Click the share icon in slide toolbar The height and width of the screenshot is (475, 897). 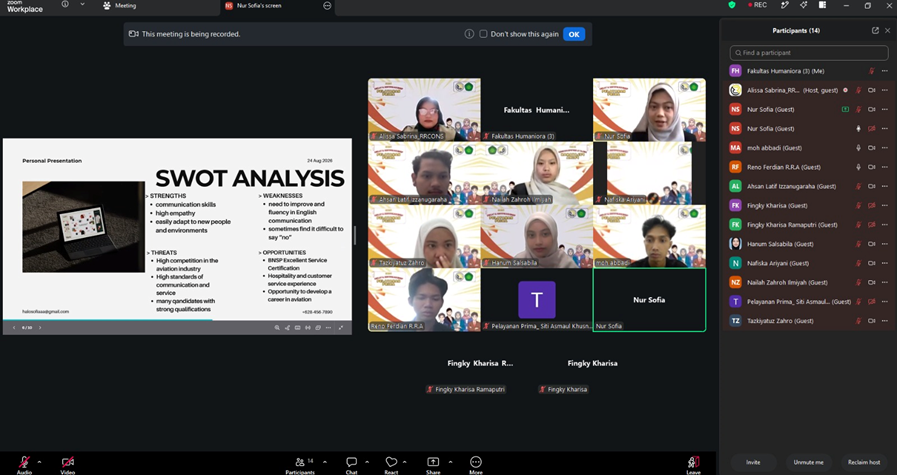(x=287, y=328)
